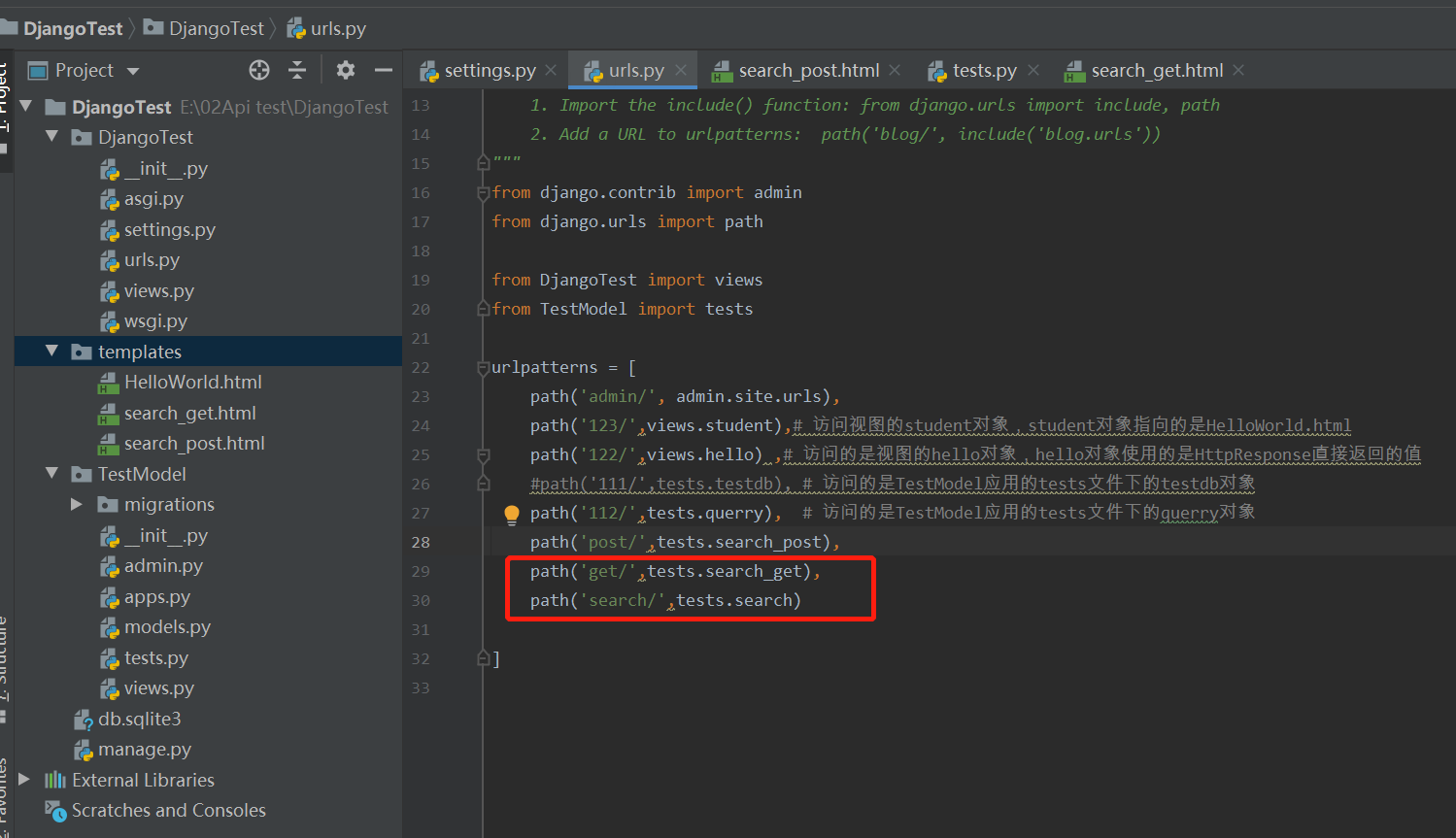This screenshot has width=1456, height=838.
Task: Select HelloWorld.html file
Action: 192,382
